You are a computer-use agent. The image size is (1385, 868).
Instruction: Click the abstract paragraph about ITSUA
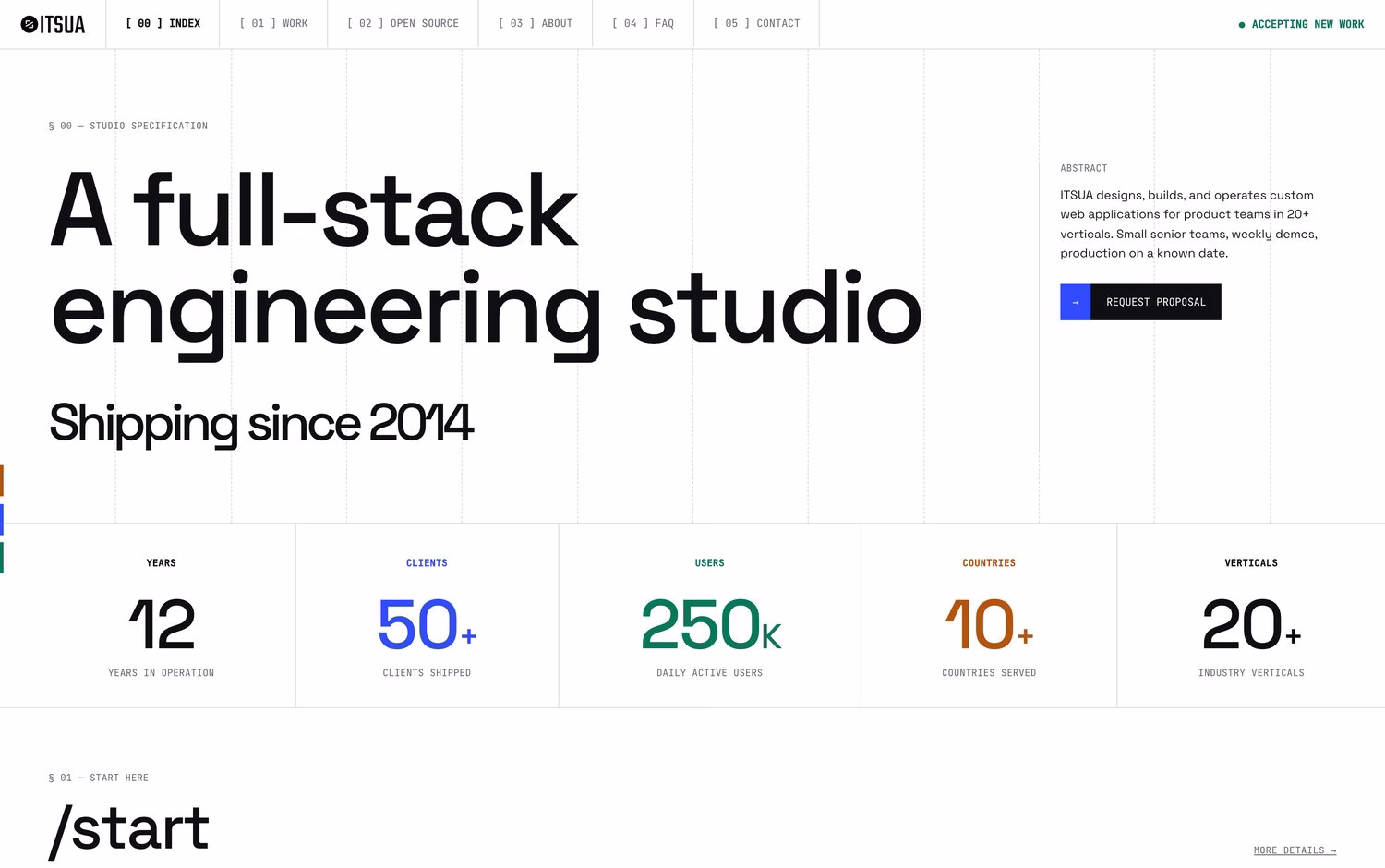(1189, 224)
